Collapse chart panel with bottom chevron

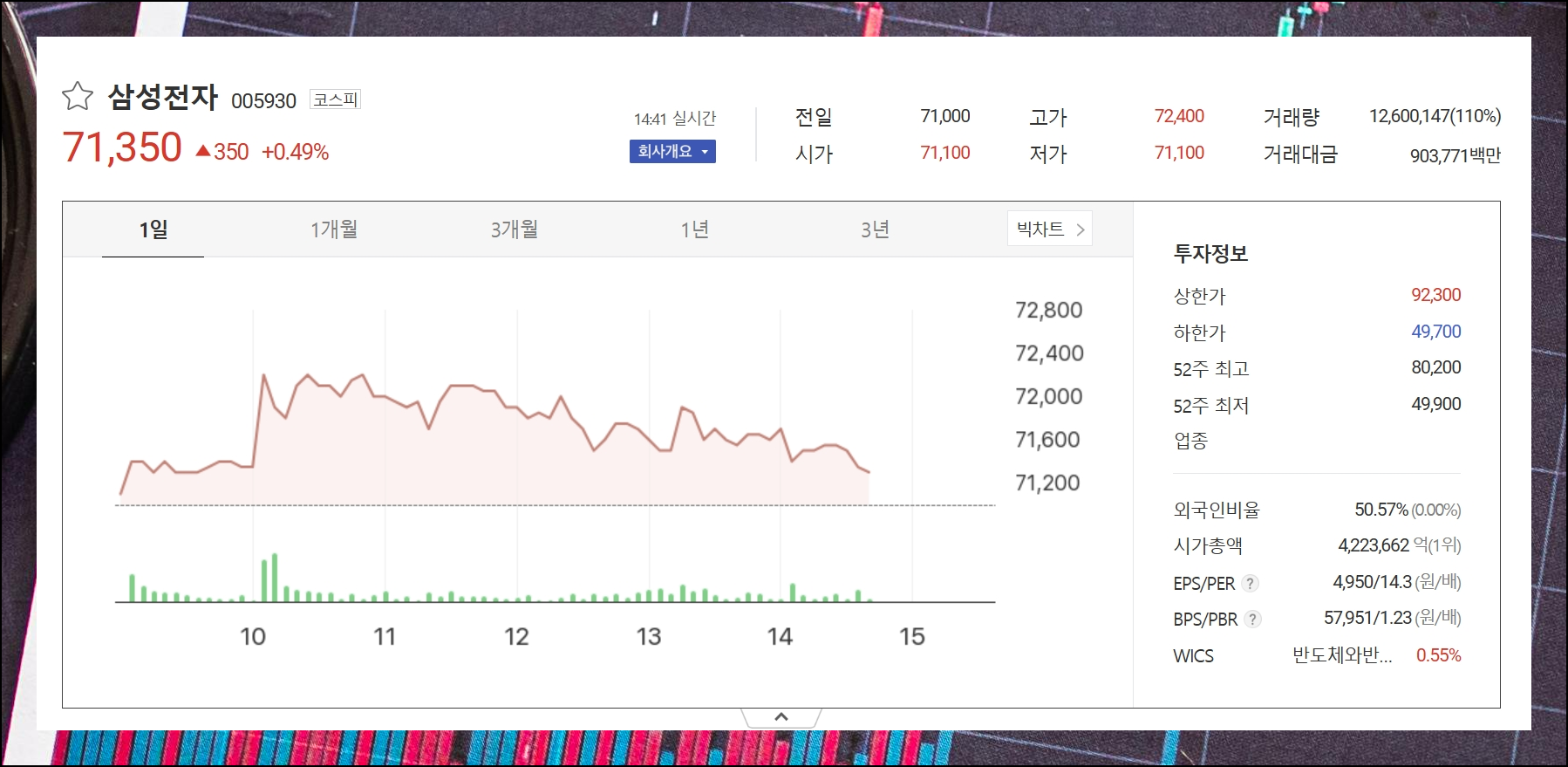click(x=781, y=717)
